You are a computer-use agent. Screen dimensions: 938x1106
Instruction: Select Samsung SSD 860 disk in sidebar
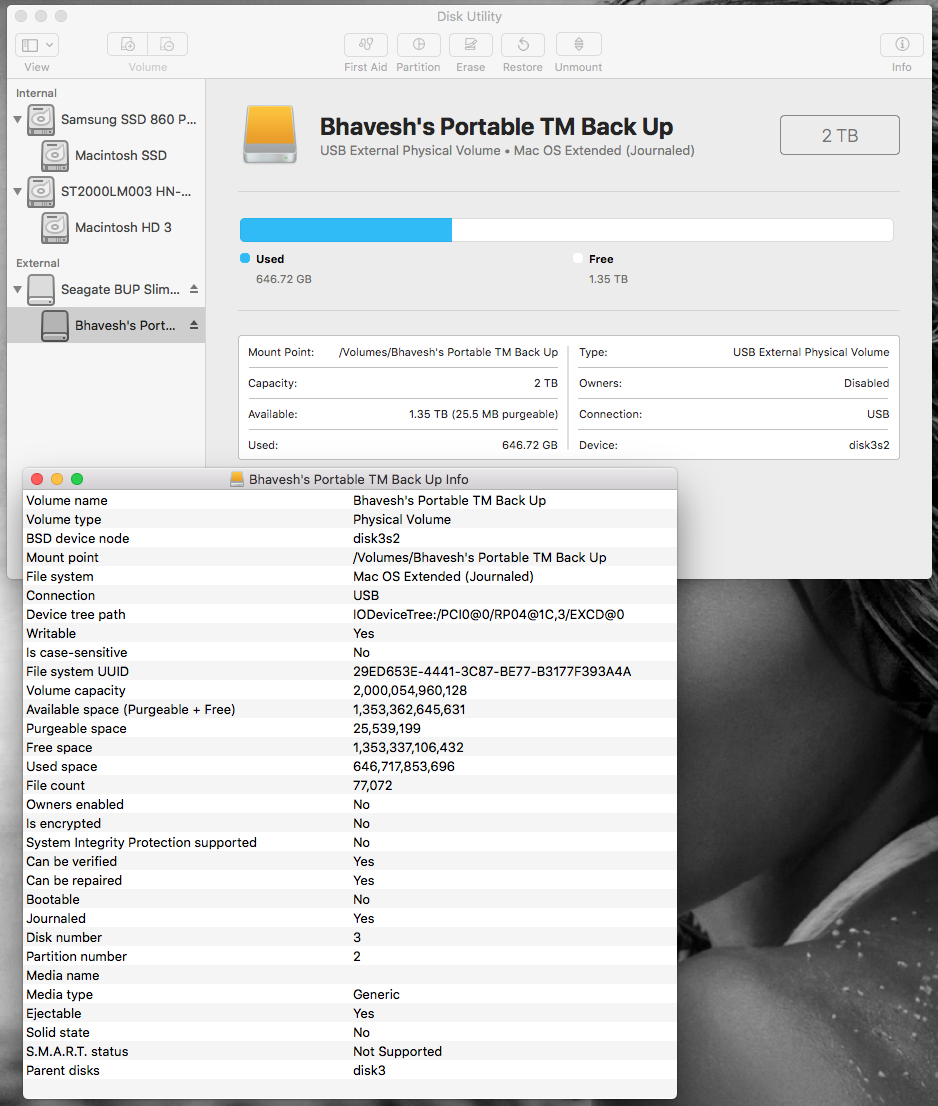coord(106,119)
